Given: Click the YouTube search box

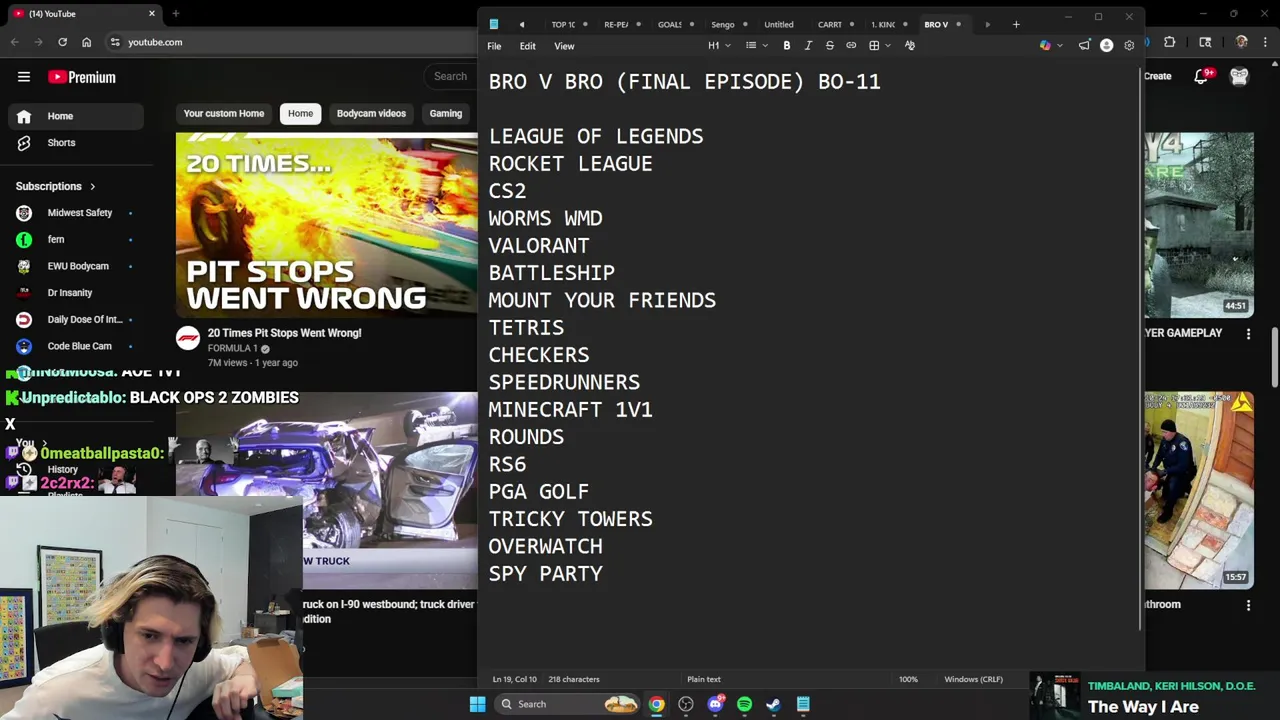Looking at the screenshot, I should pyautogui.click(x=450, y=76).
